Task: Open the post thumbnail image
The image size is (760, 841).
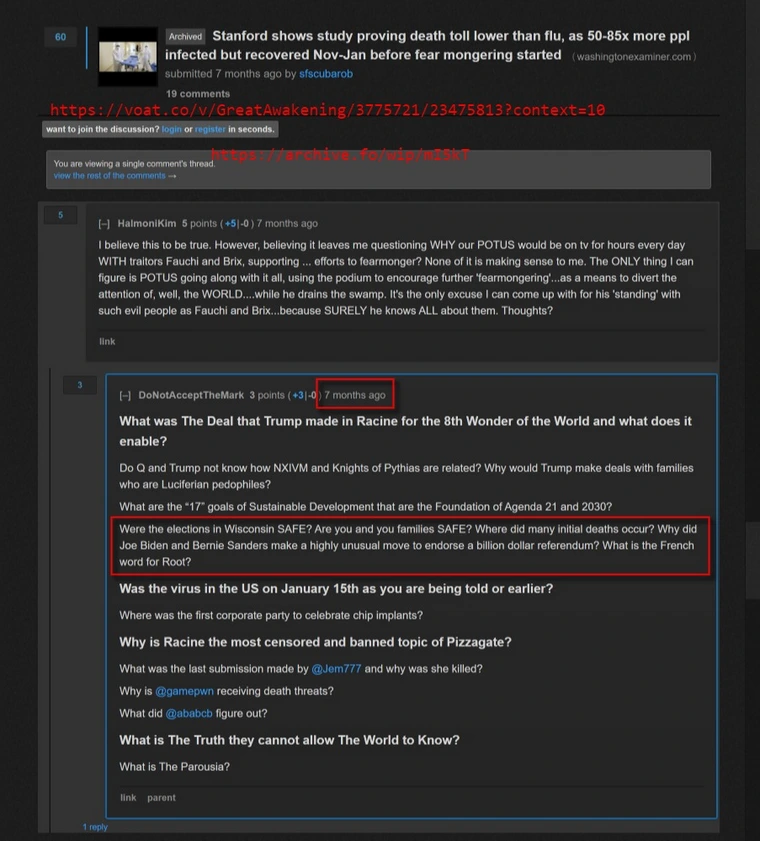Action: coord(128,56)
